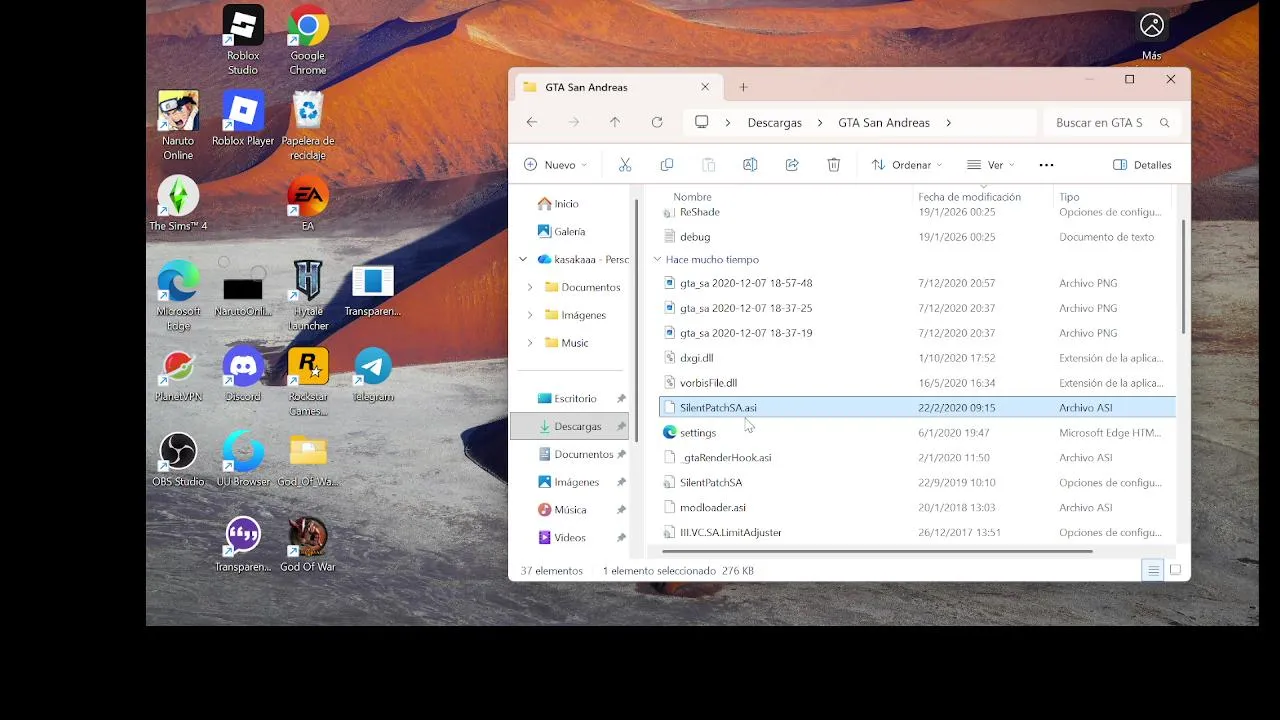The height and width of the screenshot is (720, 1280).
Task: Click the vertical scrollbar of file list
Action: point(1183,276)
